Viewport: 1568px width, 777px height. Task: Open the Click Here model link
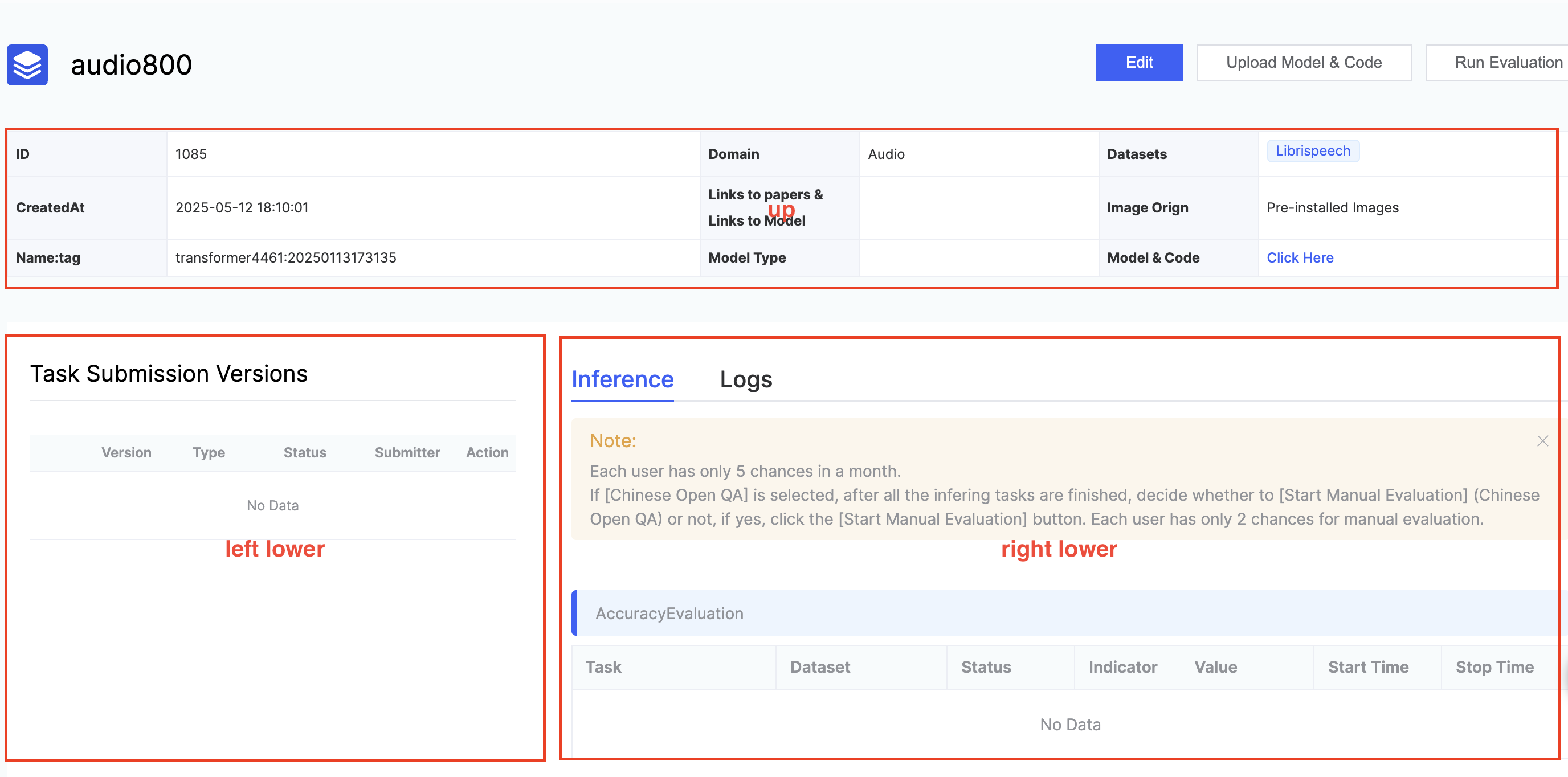point(1300,258)
